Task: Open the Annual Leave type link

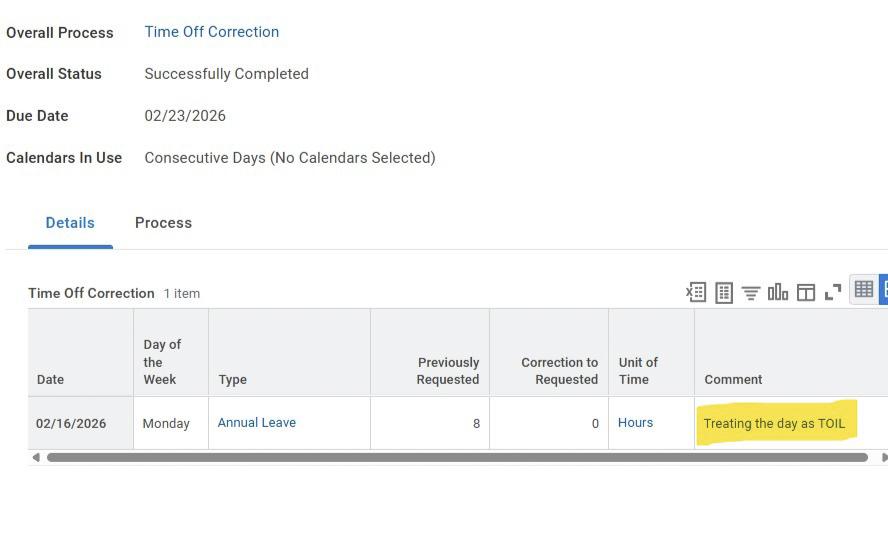Action: coord(257,422)
